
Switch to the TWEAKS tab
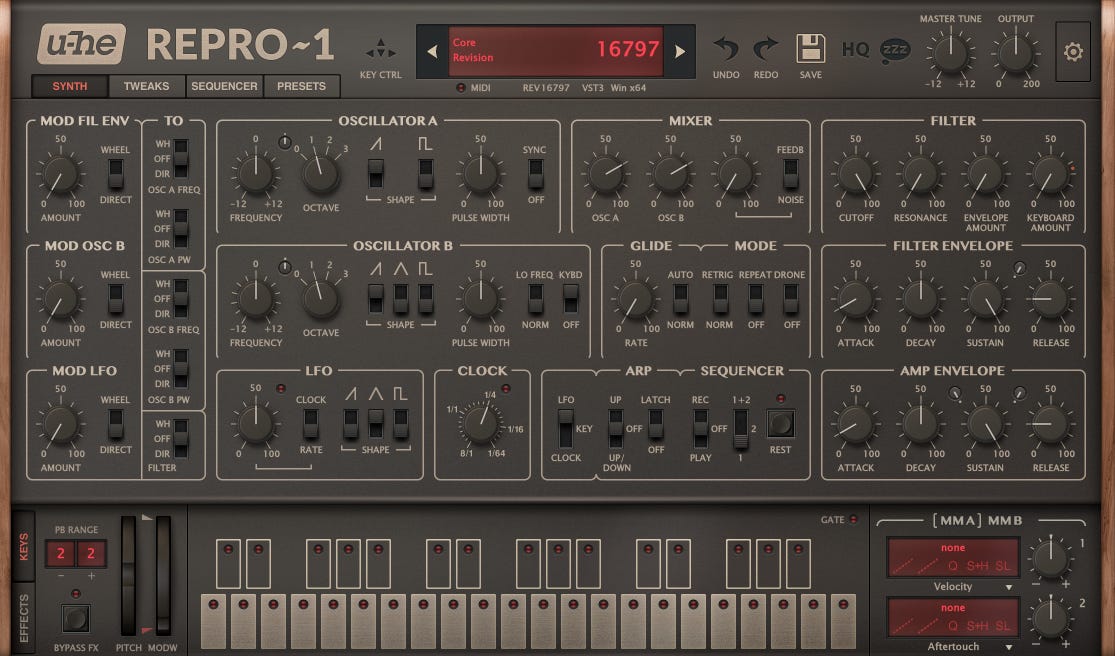pos(146,86)
